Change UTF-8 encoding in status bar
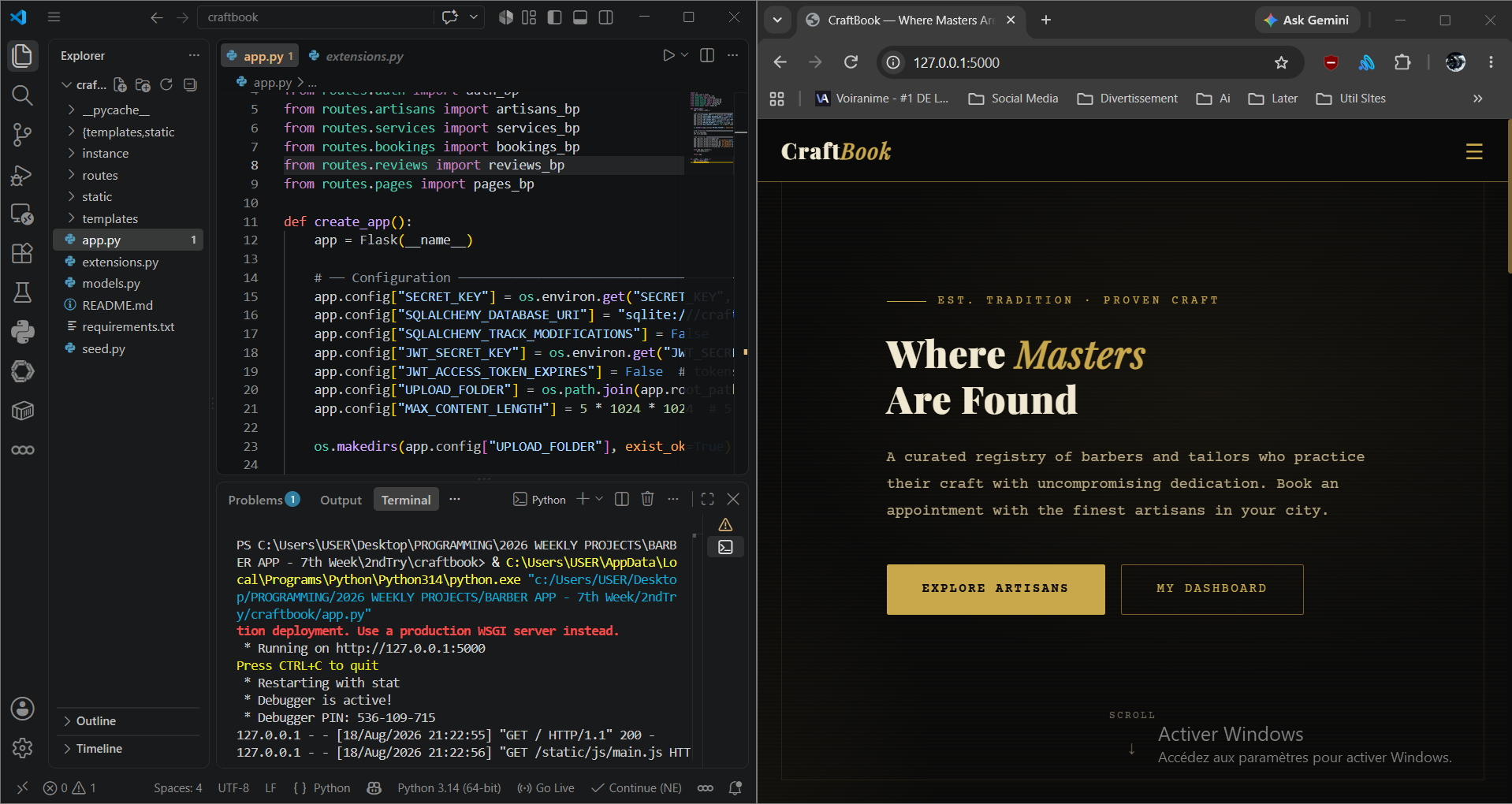 click(x=233, y=788)
